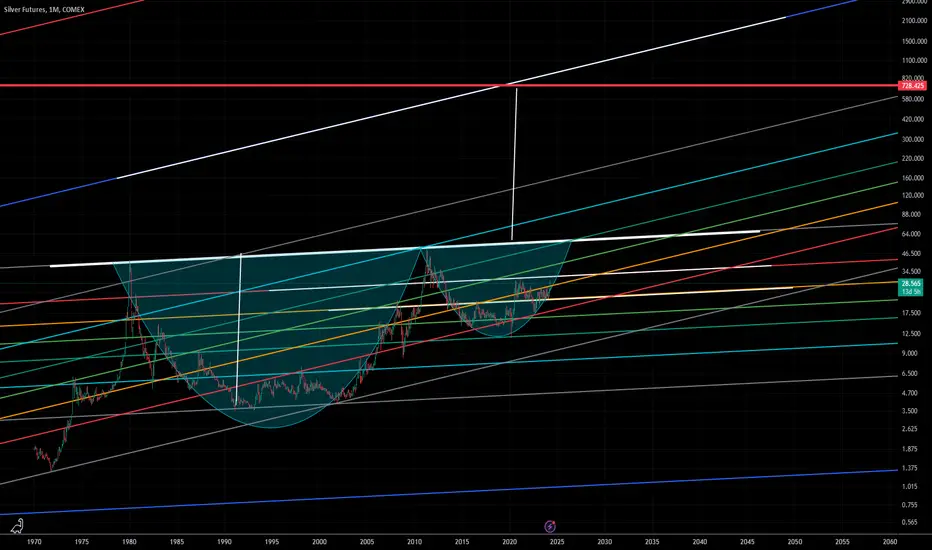The height and width of the screenshot is (550, 932).
Task: Click the 17.500 price axis label
Action: pos(911,313)
